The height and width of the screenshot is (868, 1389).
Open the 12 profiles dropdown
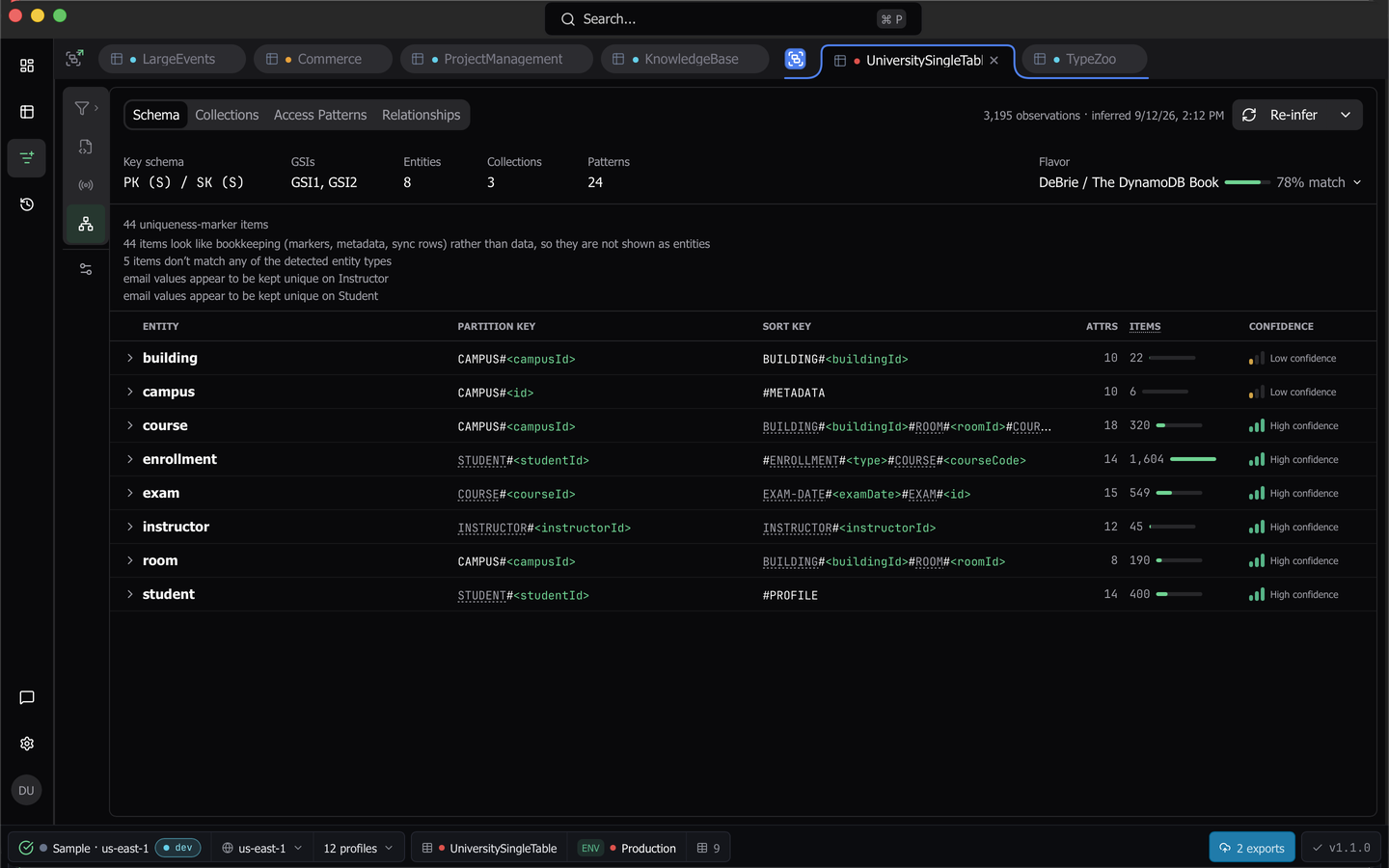[359, 848]
